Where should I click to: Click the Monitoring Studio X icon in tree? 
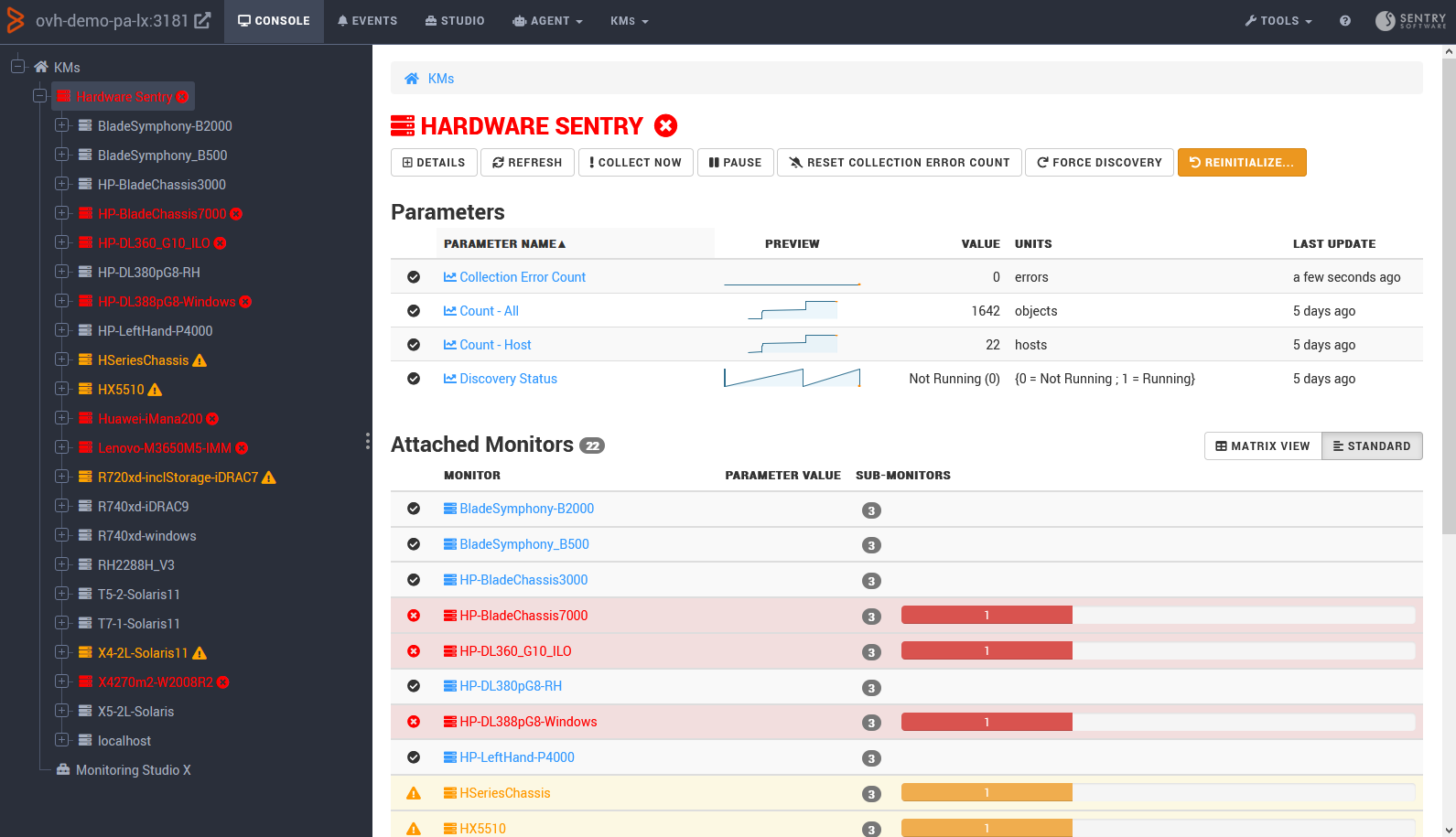63,770
